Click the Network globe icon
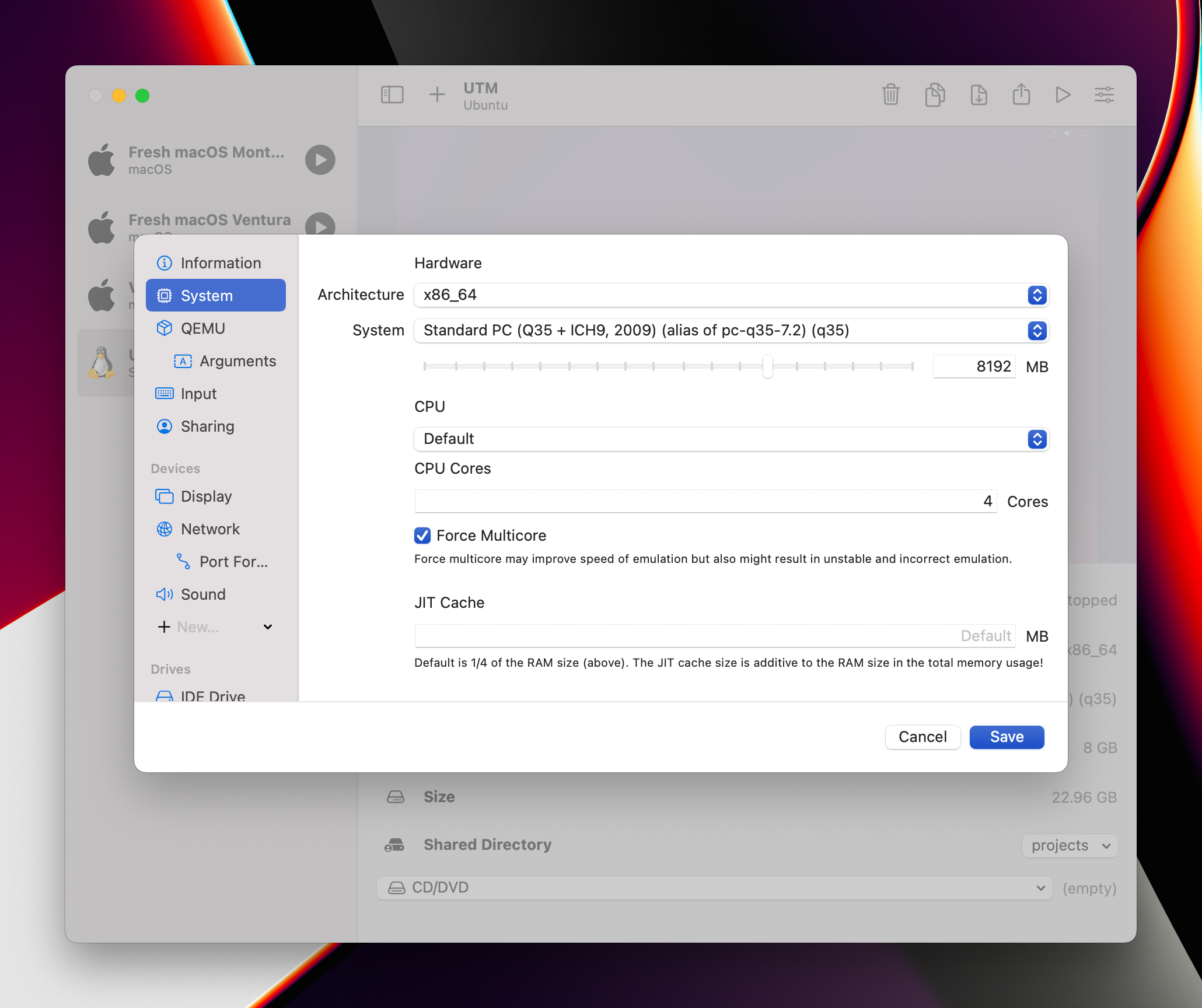Screen dimensions: 1202x1008 coord(165,529)
